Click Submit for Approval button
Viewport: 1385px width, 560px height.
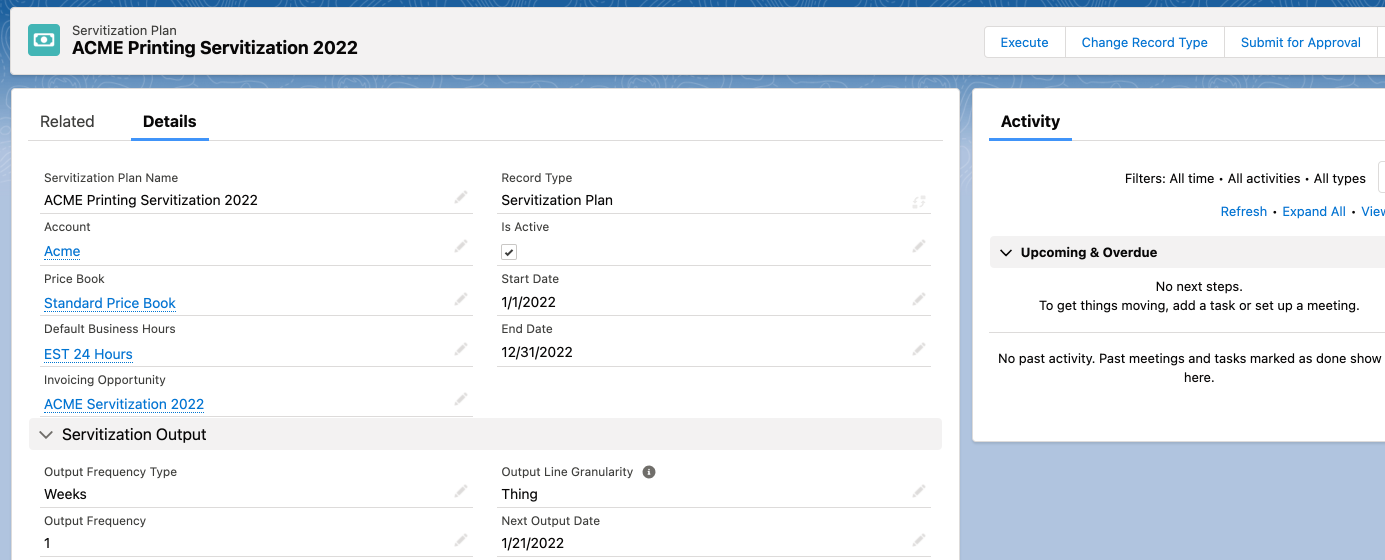tap(1300, 42)
